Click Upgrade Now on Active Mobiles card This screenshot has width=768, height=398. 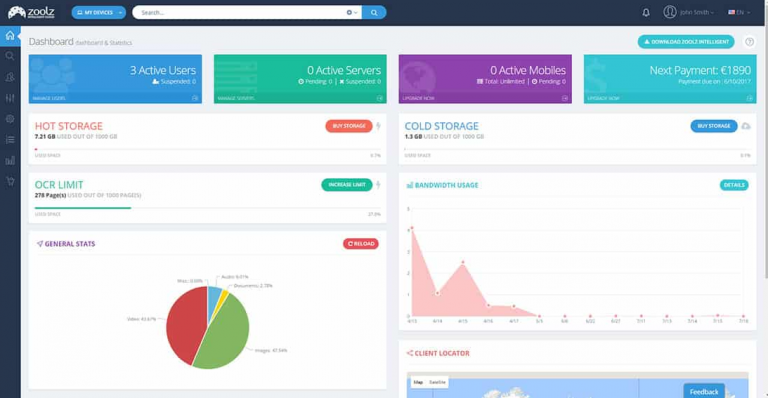tap(418, 98)
